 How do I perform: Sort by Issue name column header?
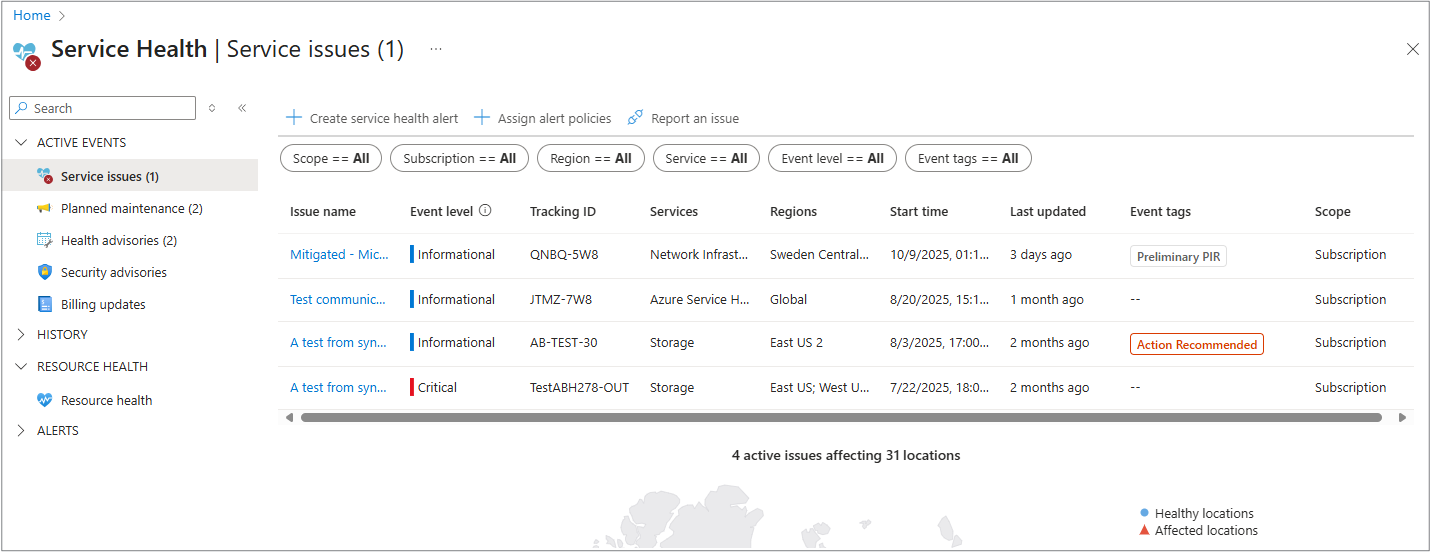pos(323,212)
